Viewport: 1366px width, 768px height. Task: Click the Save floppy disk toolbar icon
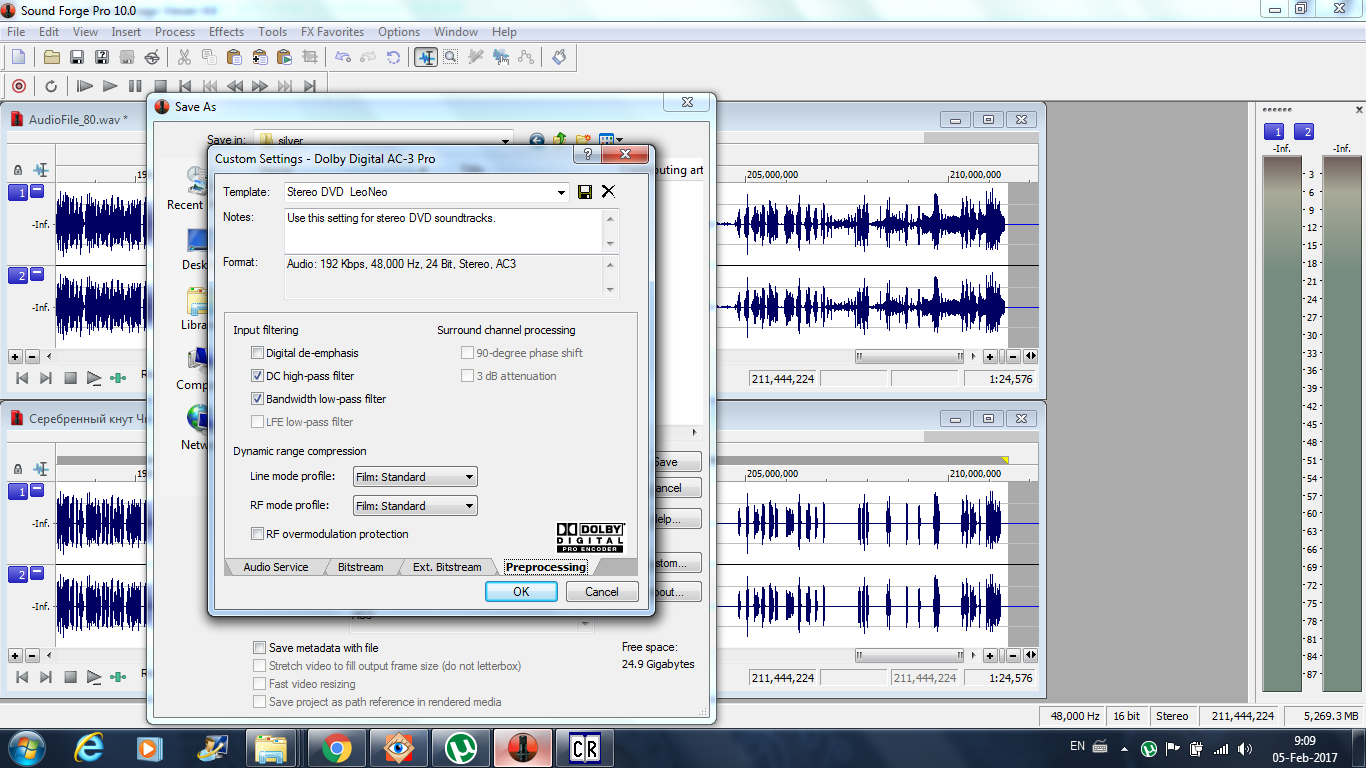(x=76, y=57)
